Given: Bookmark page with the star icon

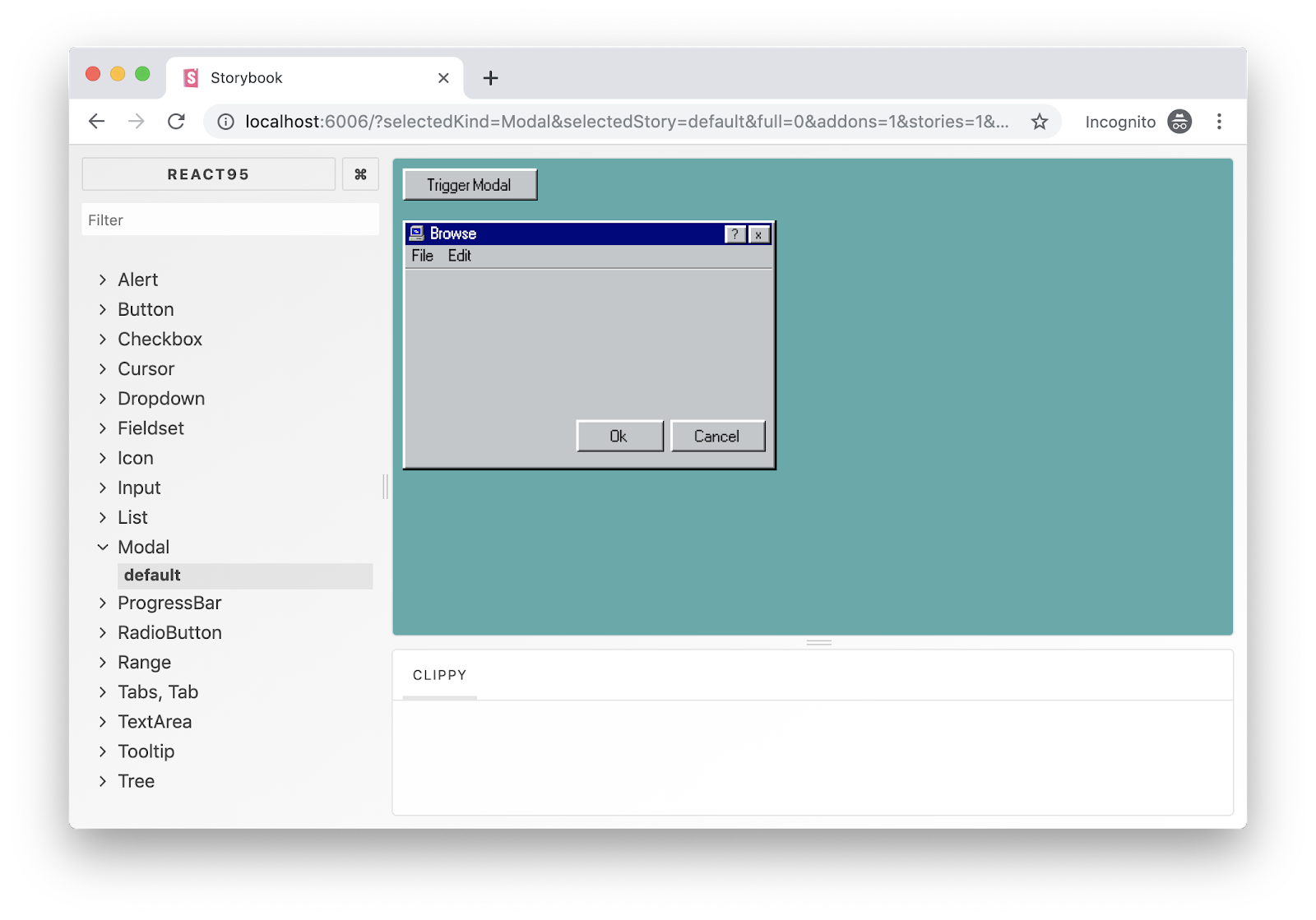Looking at the screenshot, I should point(1040,122).
